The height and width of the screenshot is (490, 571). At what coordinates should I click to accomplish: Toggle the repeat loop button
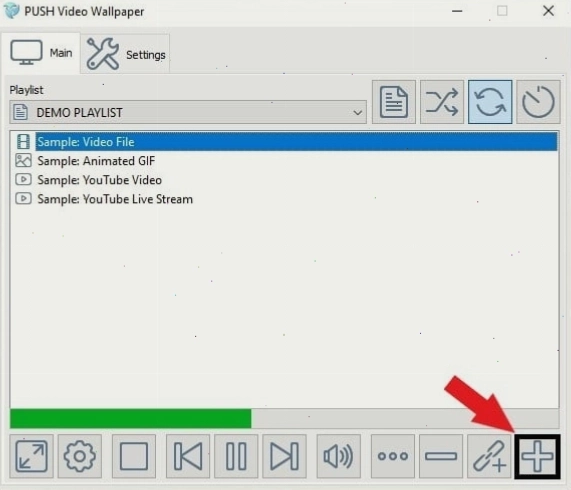point(490,102)
